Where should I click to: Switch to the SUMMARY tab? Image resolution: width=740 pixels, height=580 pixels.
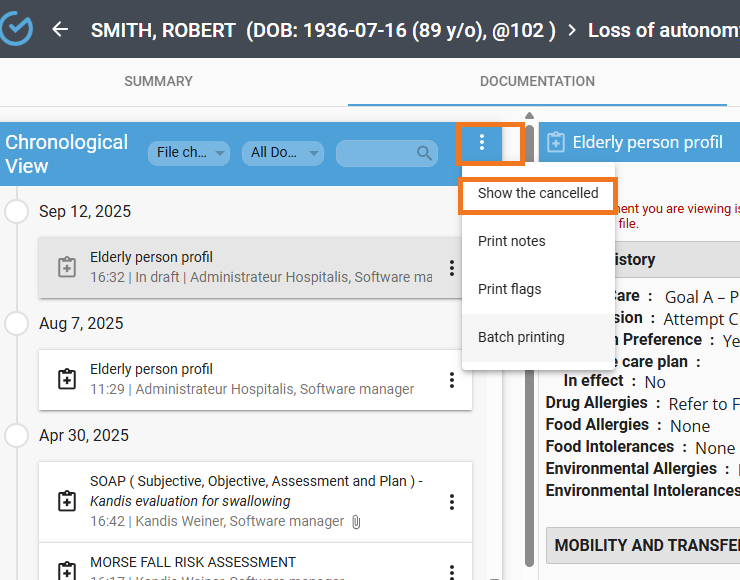pos(158,81)
